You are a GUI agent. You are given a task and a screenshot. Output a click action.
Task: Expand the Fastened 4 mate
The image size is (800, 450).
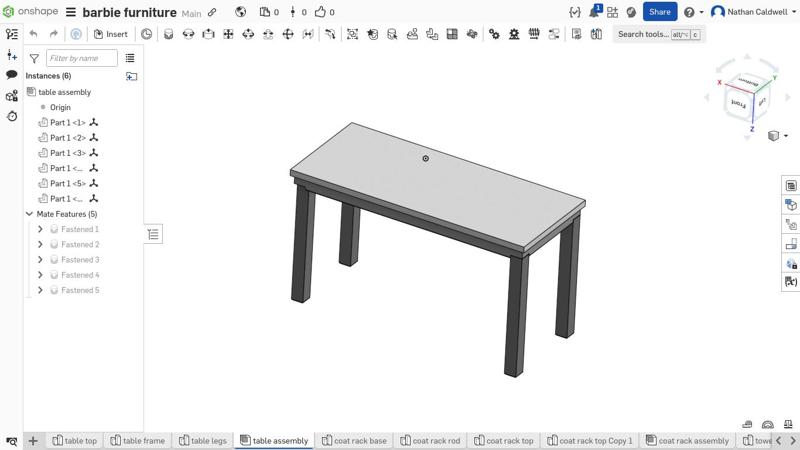pyautogui.click(x=40, y=275)
